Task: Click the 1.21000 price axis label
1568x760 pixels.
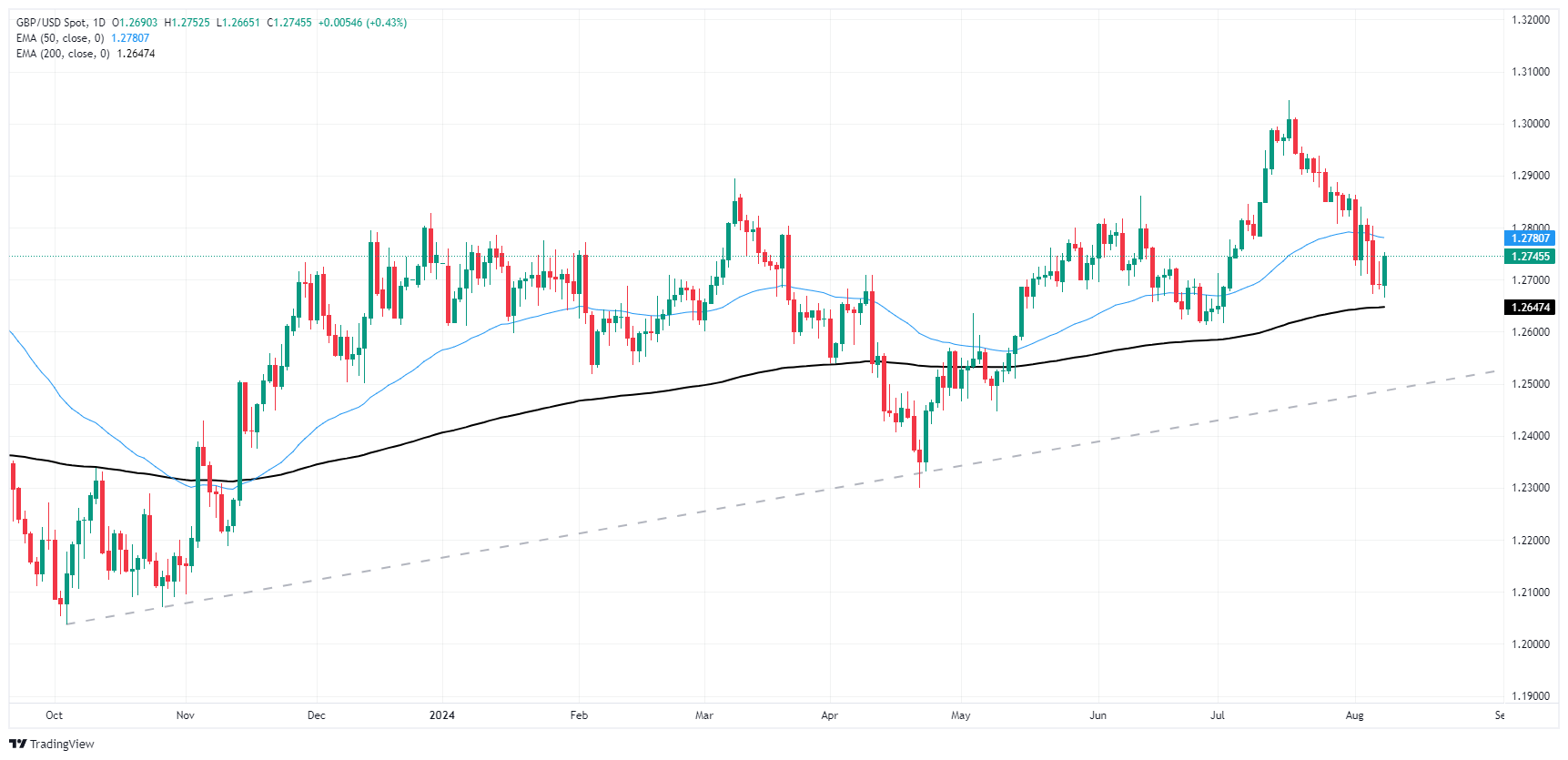Action: [1530, 593]
